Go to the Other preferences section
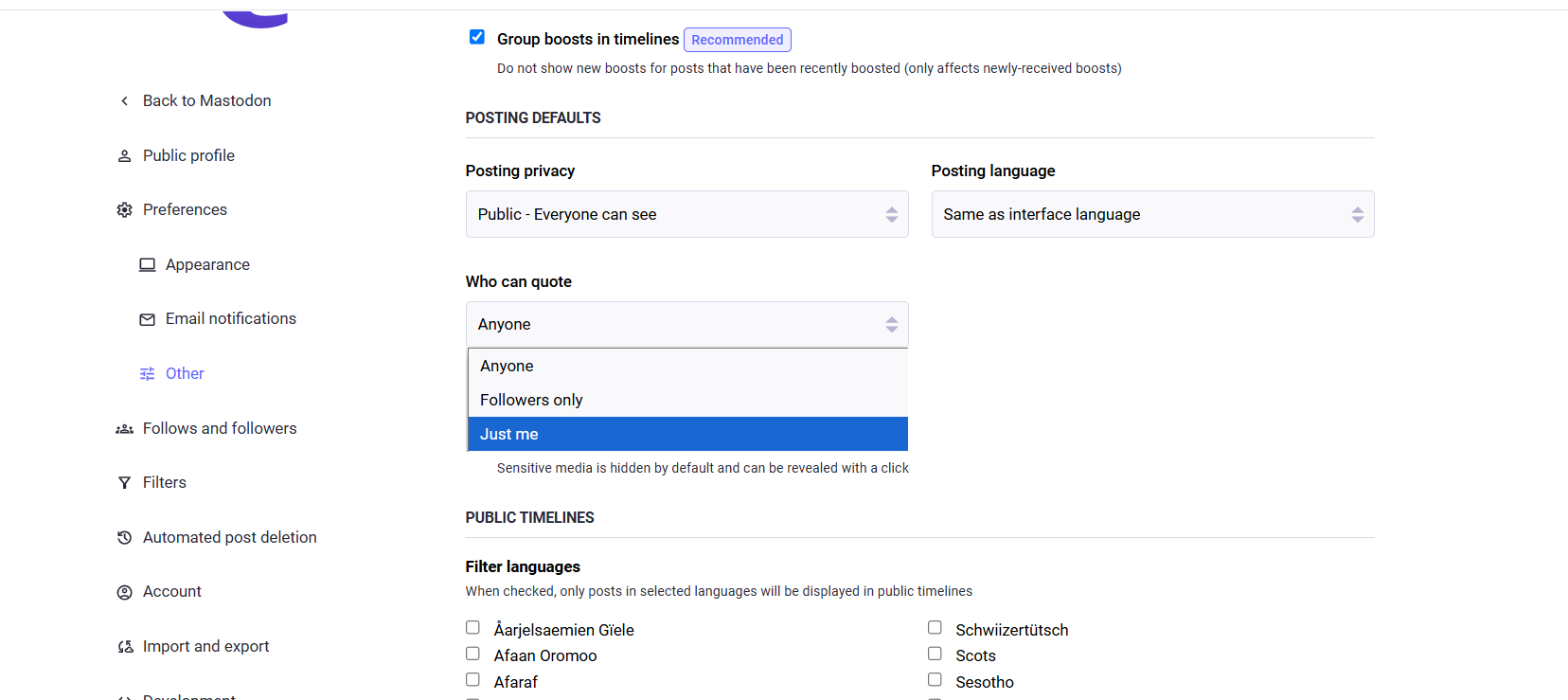This screenshot has width=1568, height=700. coord(185,373)
